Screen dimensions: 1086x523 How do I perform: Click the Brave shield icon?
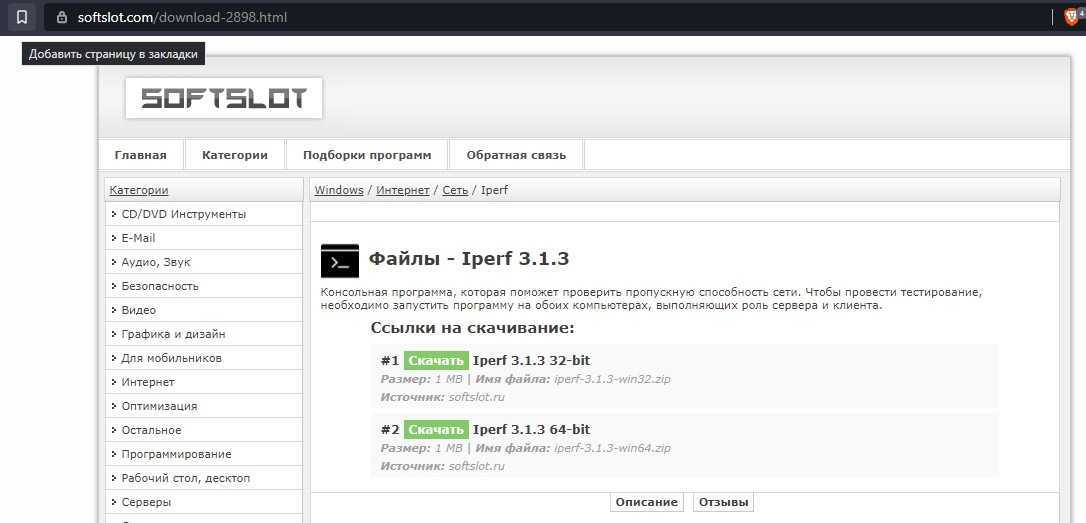pos(1071,17)
